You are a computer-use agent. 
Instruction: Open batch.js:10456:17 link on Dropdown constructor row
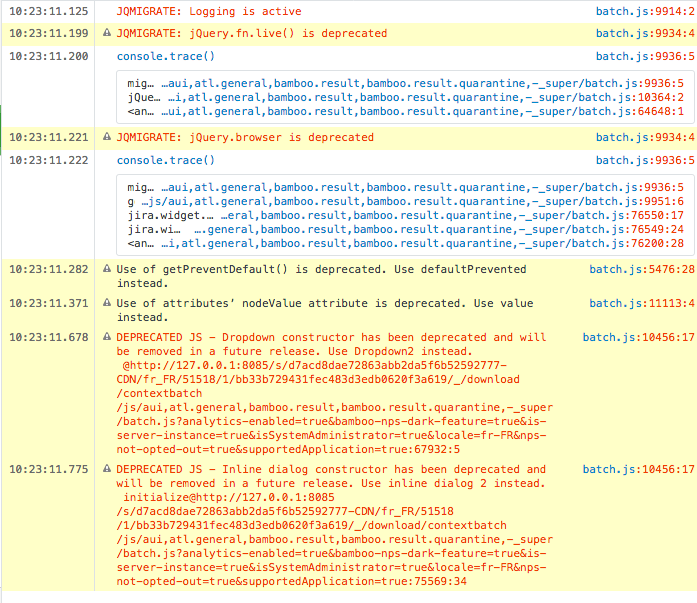point(638,337)
